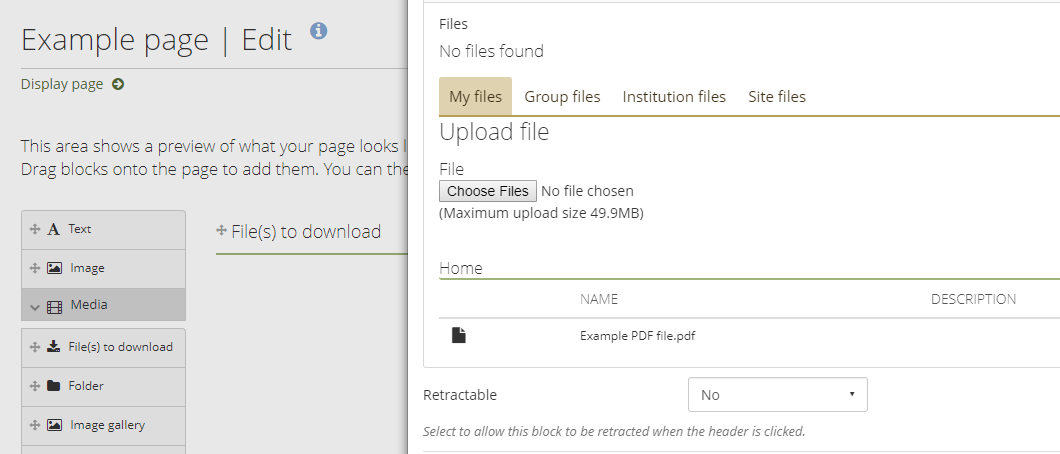Select the Example PDF file document icon
The height and width of the screenshot is (454, 1060).
[x=458, y=335]
